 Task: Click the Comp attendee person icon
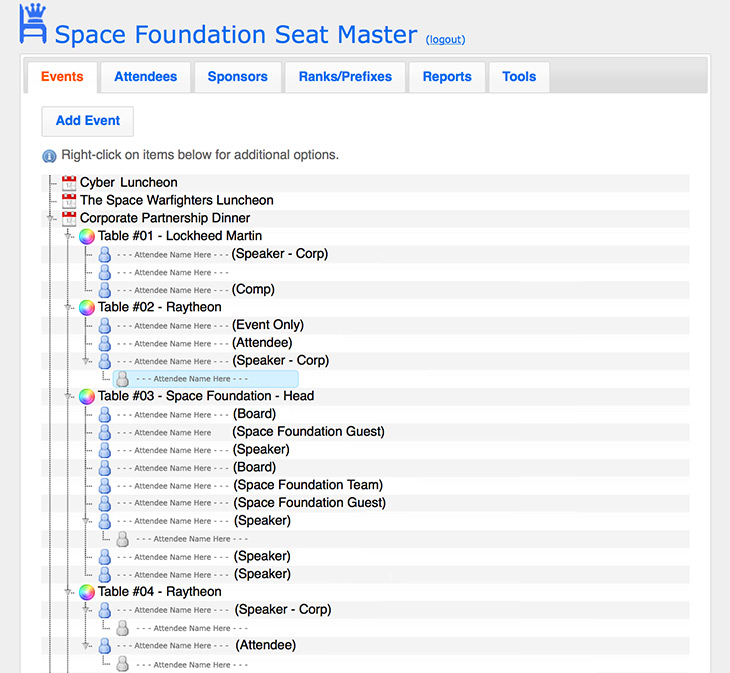(104, 290)
